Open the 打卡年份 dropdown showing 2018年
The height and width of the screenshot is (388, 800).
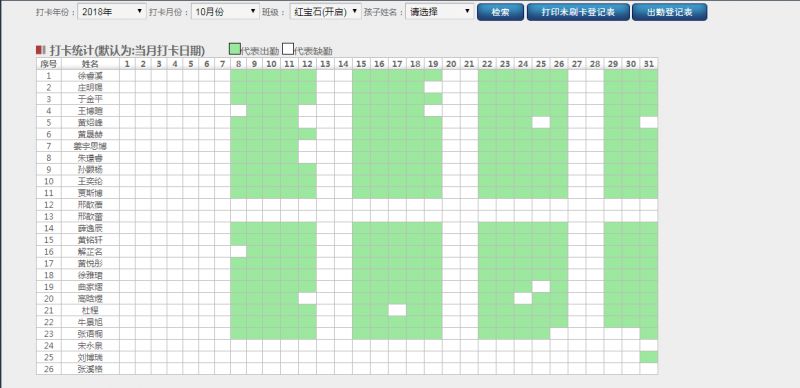coord(112,12)
